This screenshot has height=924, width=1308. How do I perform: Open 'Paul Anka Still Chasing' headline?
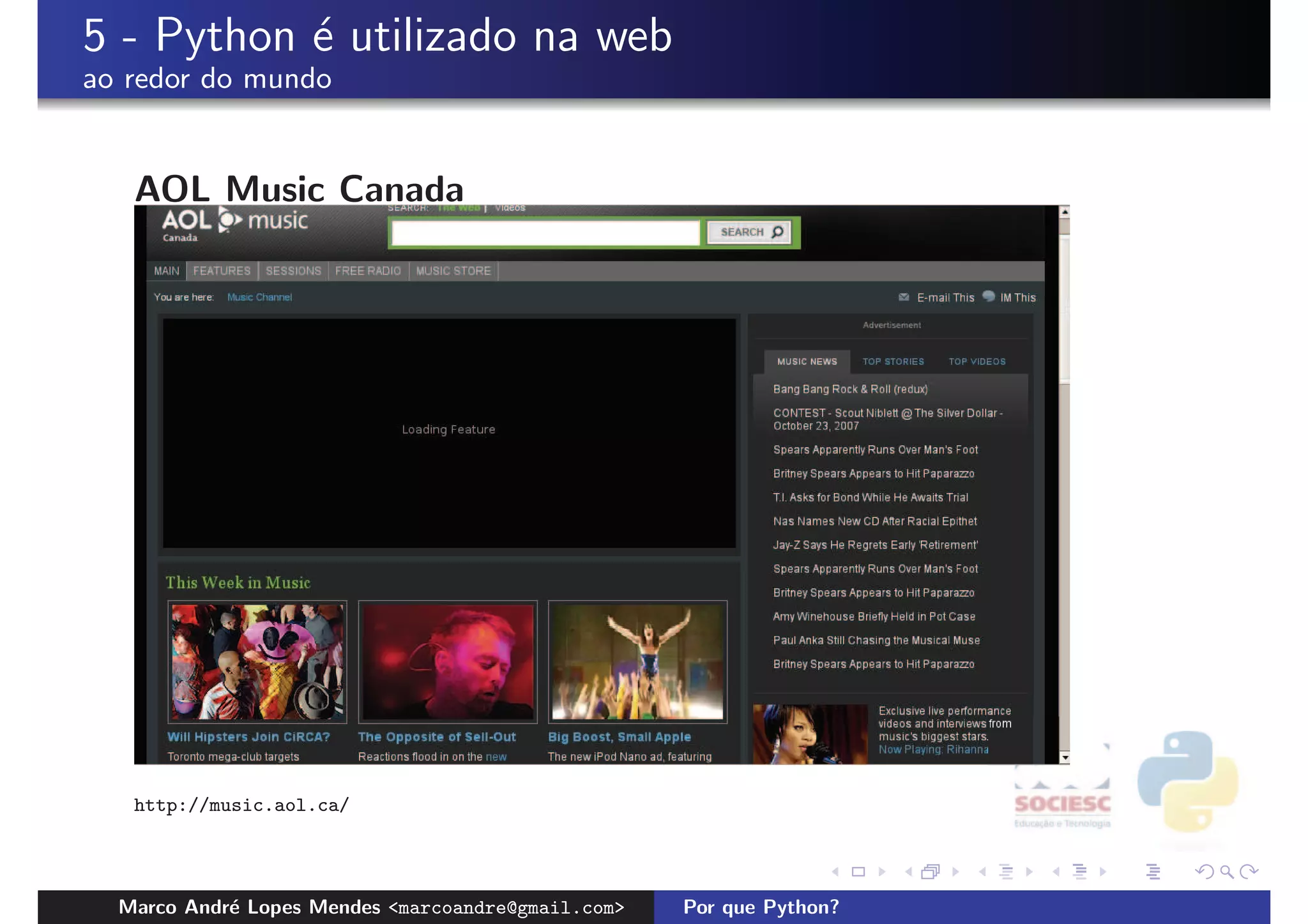click(876, 640)
